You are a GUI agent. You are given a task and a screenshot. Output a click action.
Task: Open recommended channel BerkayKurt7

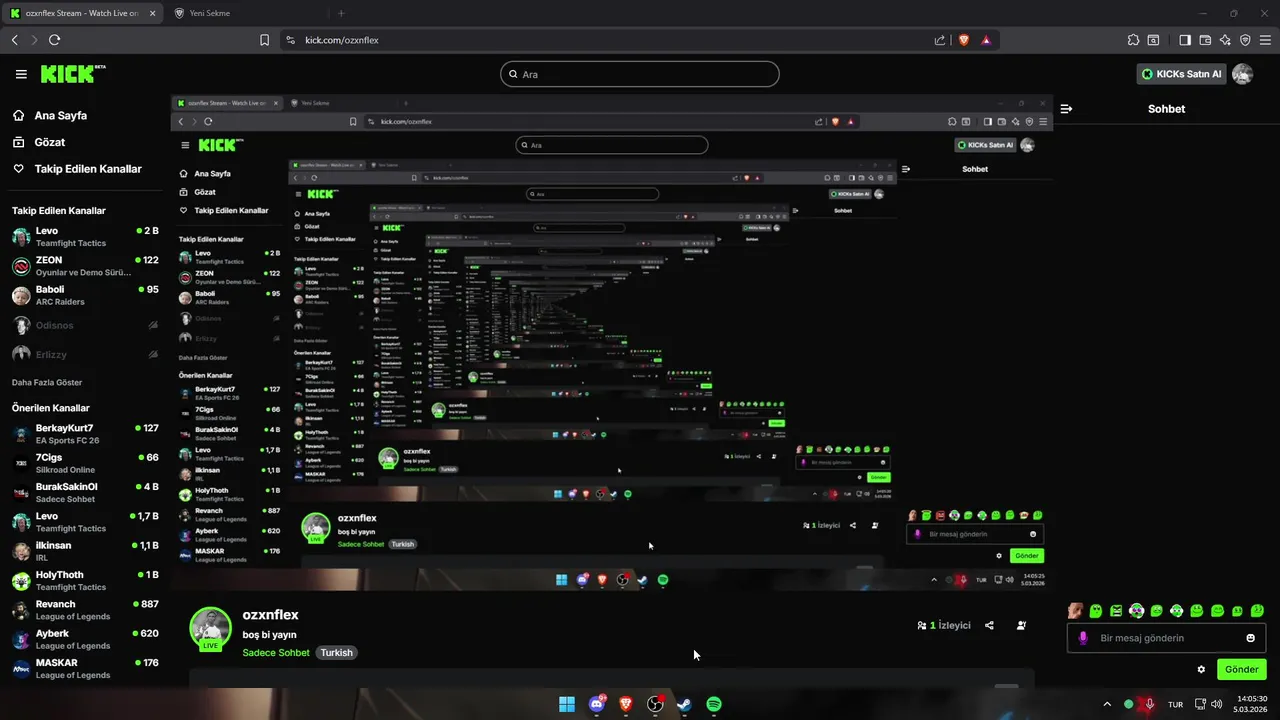[85, 434]
